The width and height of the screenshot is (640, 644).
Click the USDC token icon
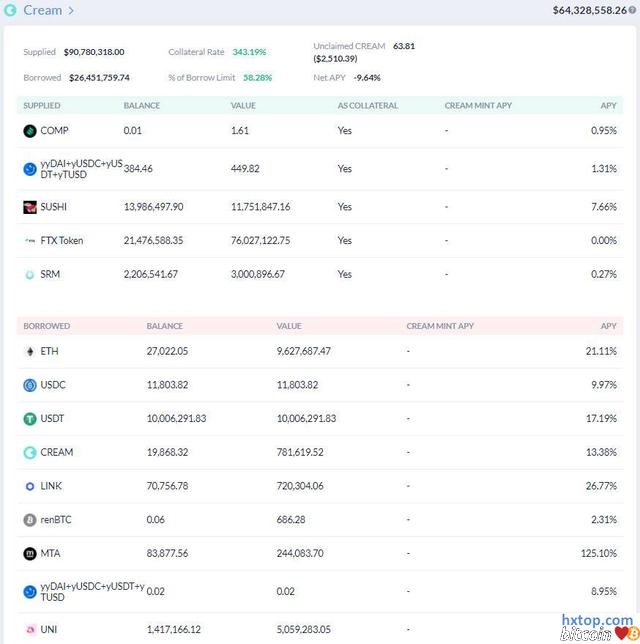[x=30, y=385]
